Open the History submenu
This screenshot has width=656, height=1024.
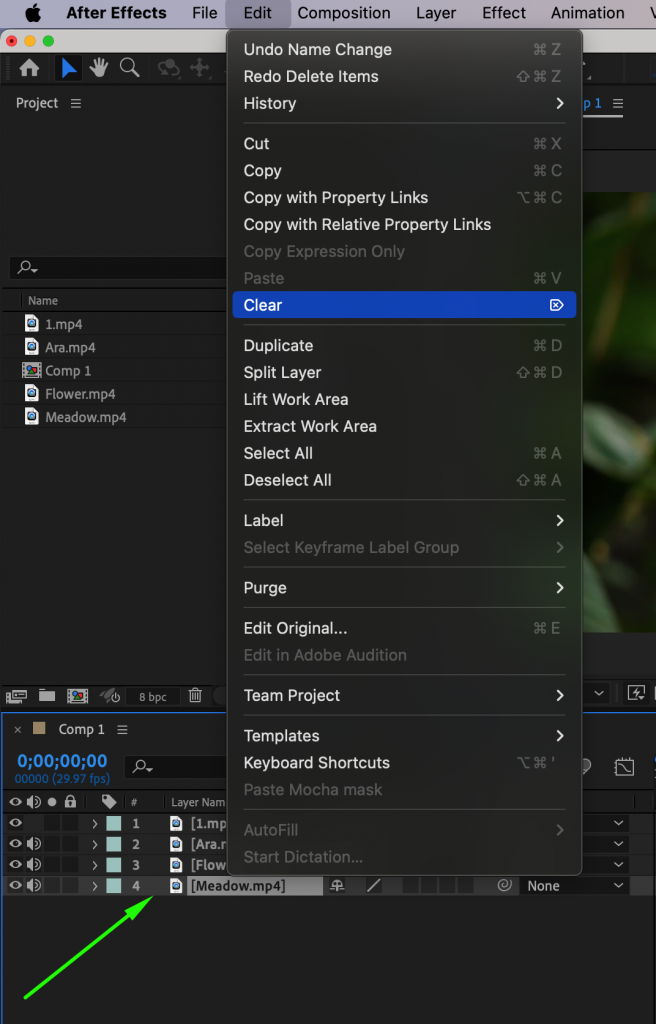[x=270, y=103]
